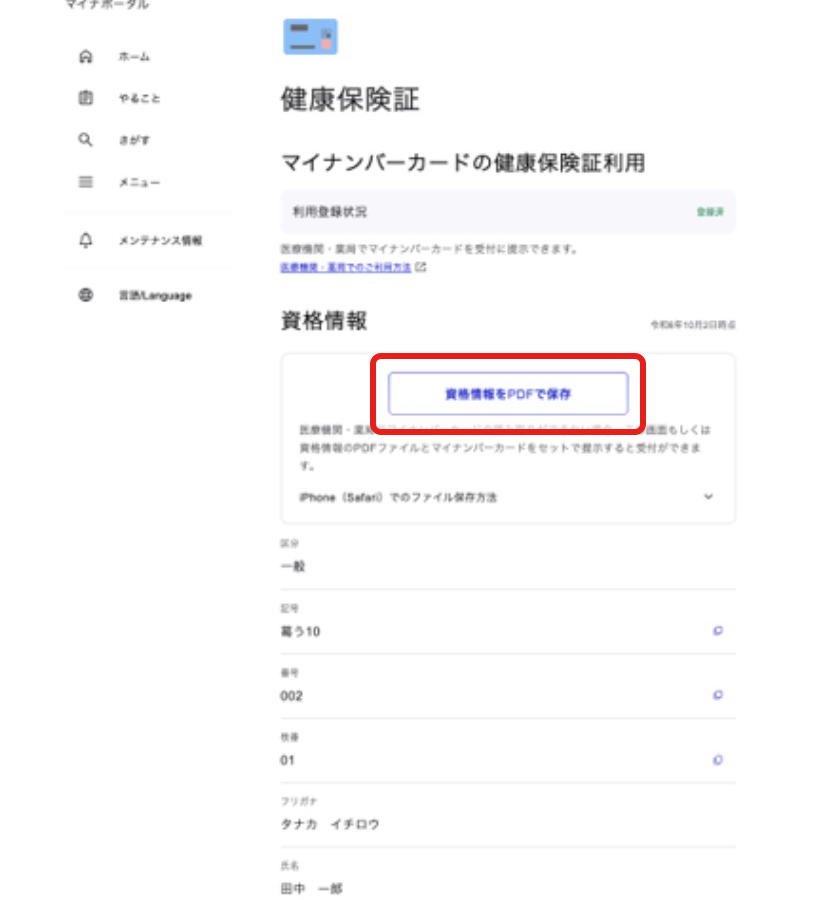Screen dimensions: 830x900
Task: Open the 医療機関・薬局でのご利用方法 link
Action: pyautogui.click(x=345, y=268)
